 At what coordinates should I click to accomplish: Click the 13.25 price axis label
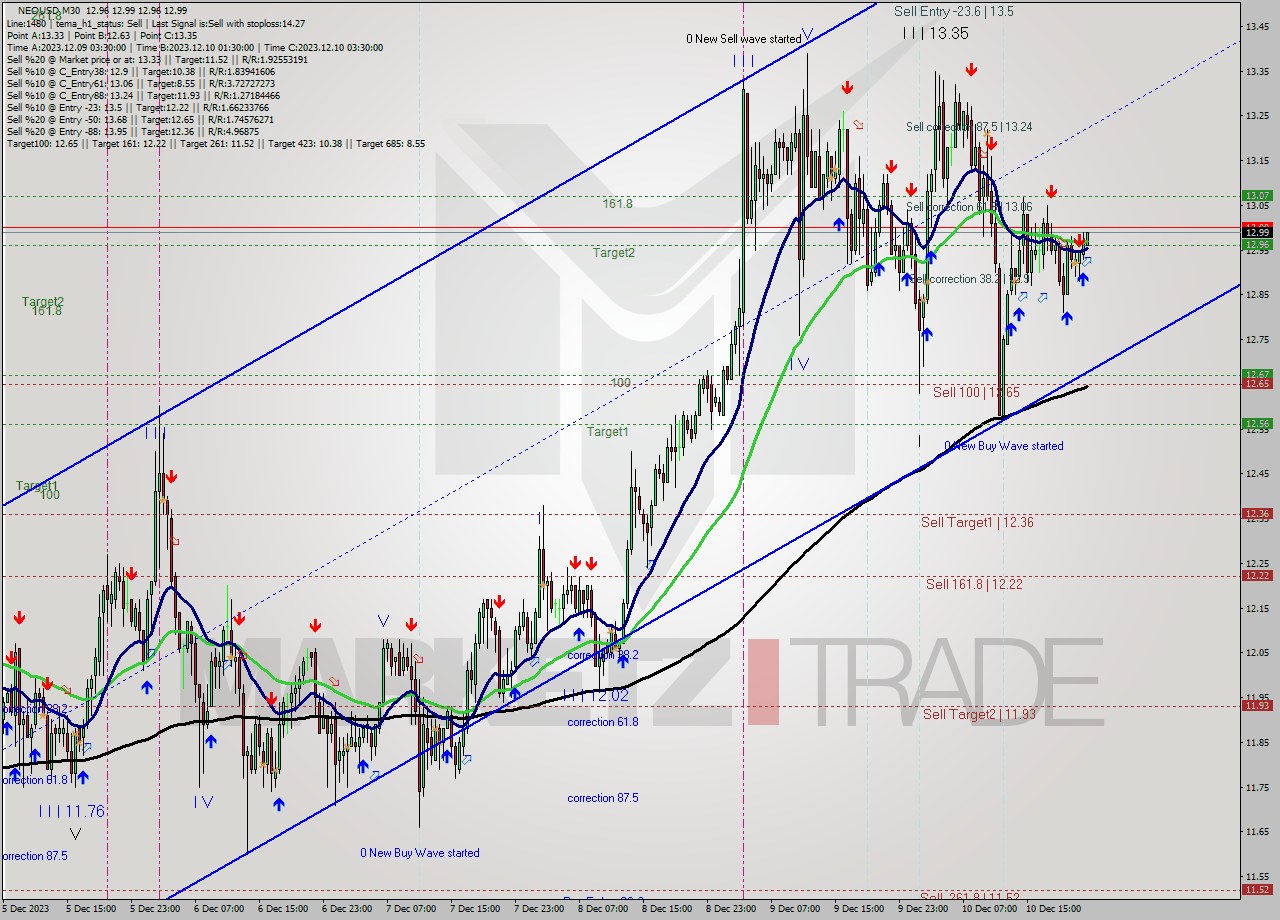pos(1257,116)
